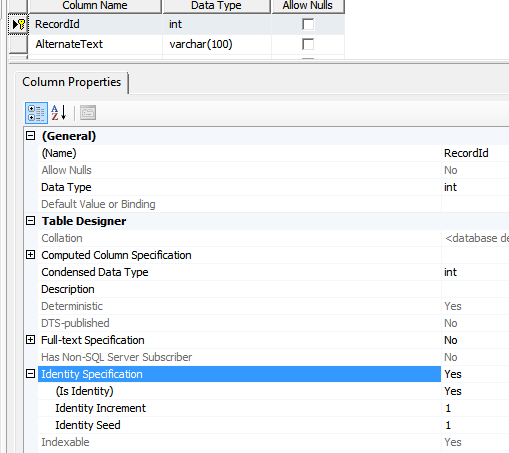
Task: Click the int data type cell for RecordId
Action: (217, 24)
